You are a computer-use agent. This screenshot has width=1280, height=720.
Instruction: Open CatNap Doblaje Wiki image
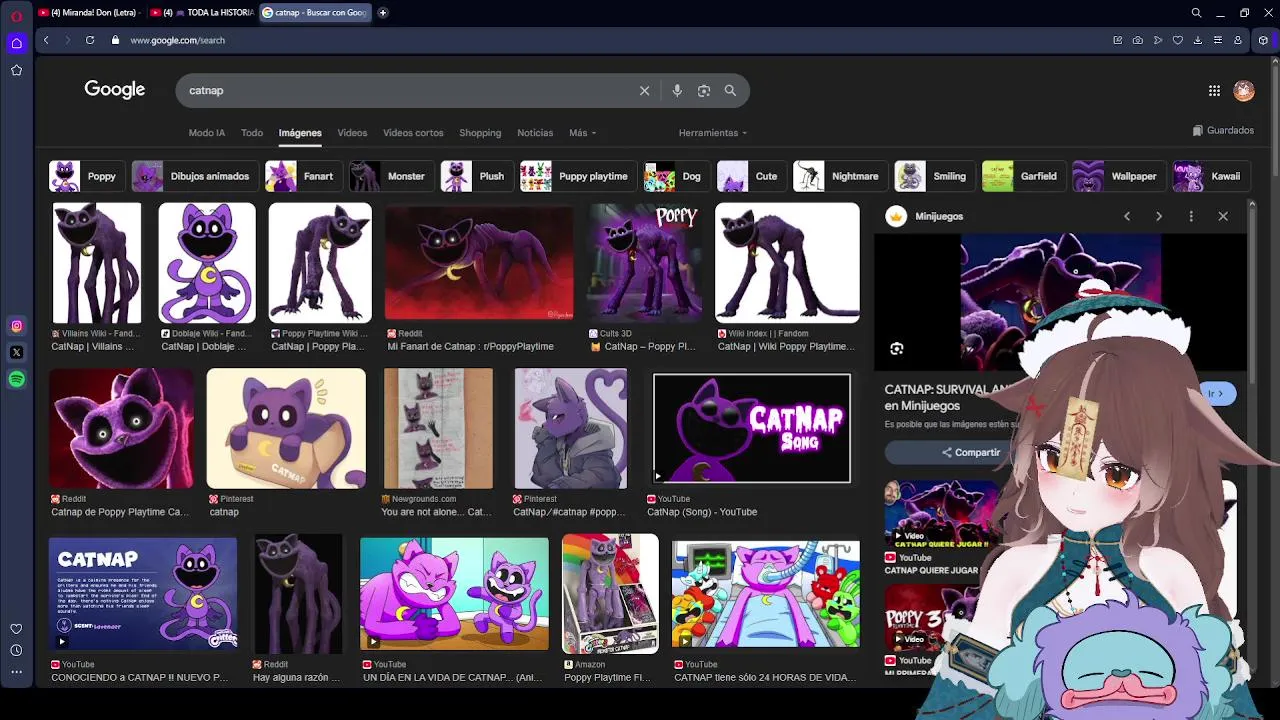coord(207,263)
